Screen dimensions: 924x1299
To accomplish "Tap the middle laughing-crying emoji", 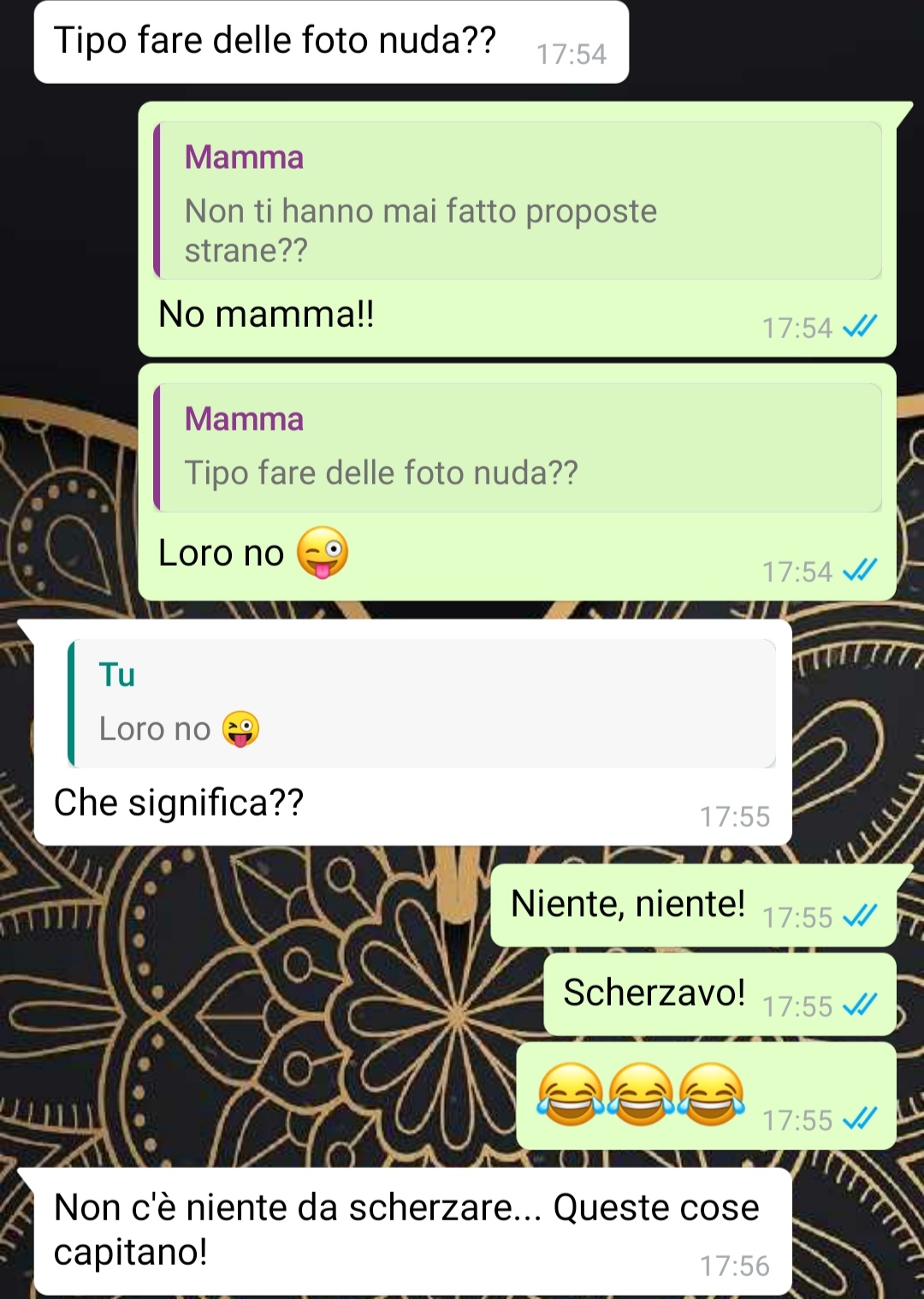I will click(640, 1094).
